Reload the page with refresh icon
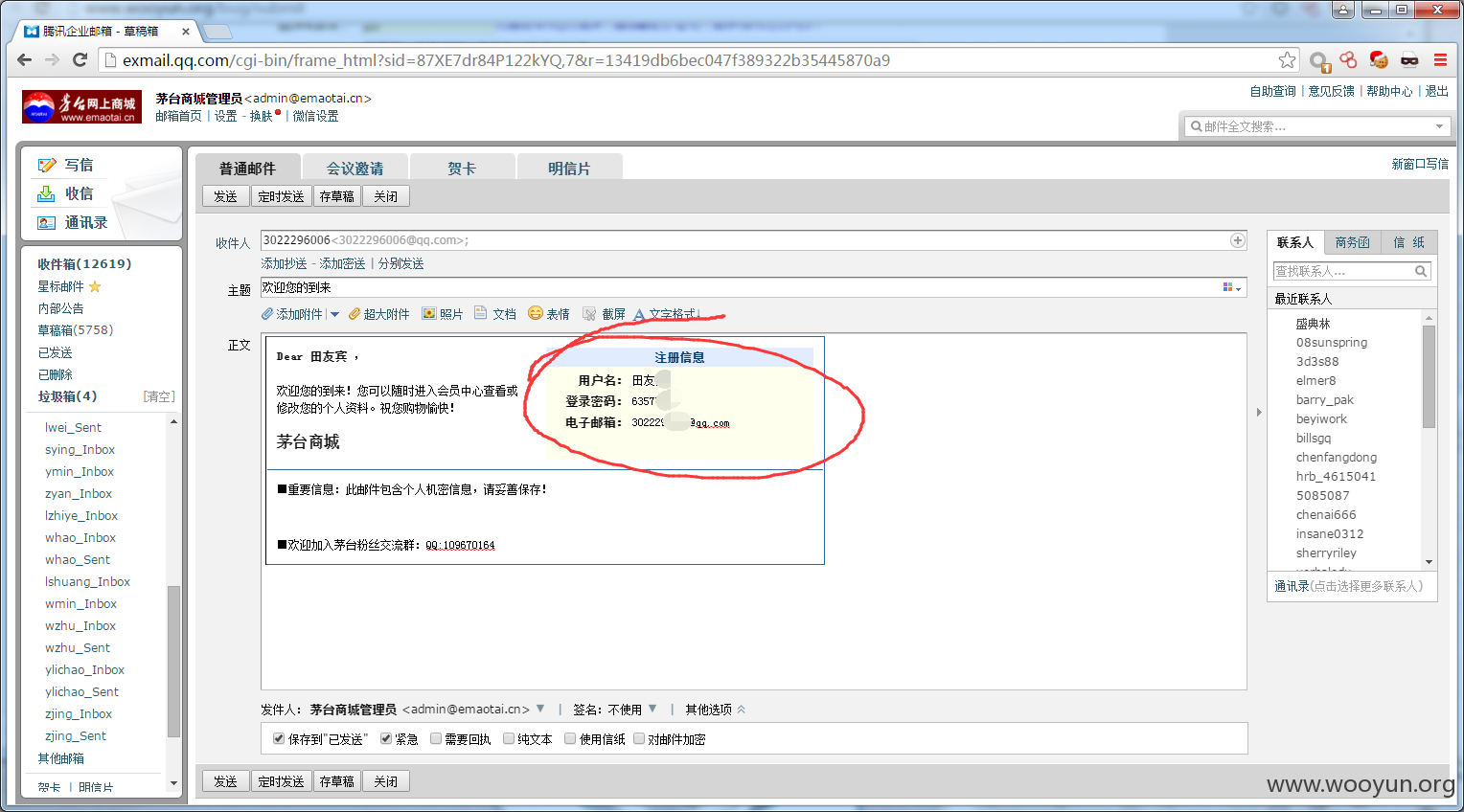This screenshot has height=812, width=1464. coord(80,59)
